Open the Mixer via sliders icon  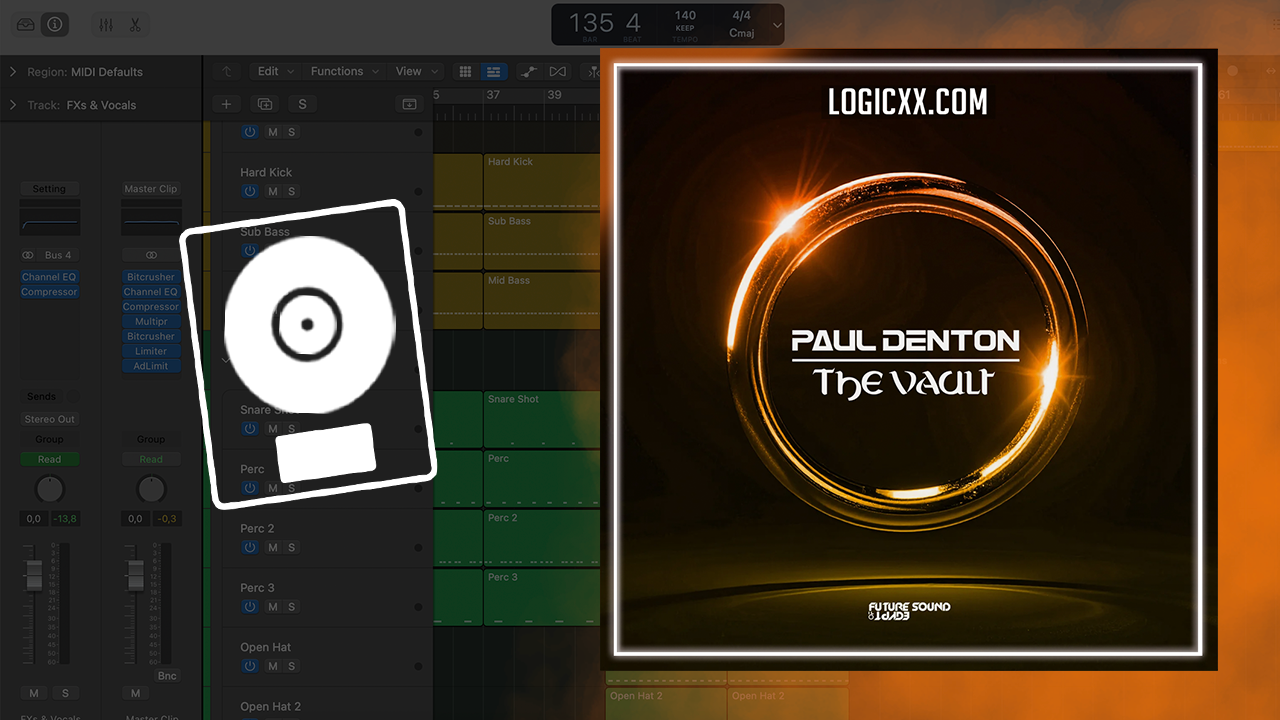tap(106, 25)
